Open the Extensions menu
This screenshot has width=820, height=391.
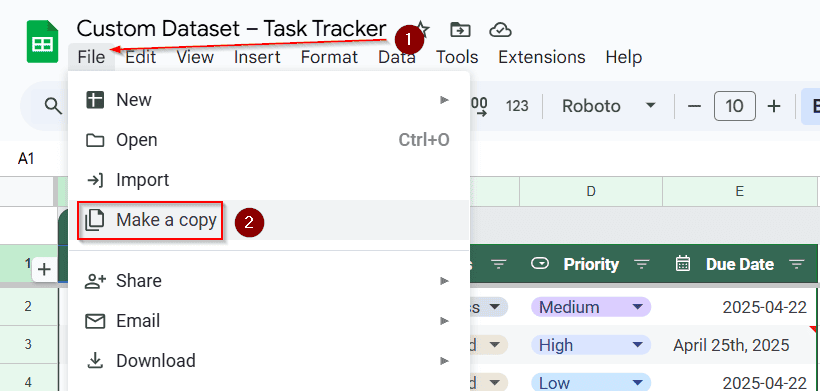click(x=541, y=57)
